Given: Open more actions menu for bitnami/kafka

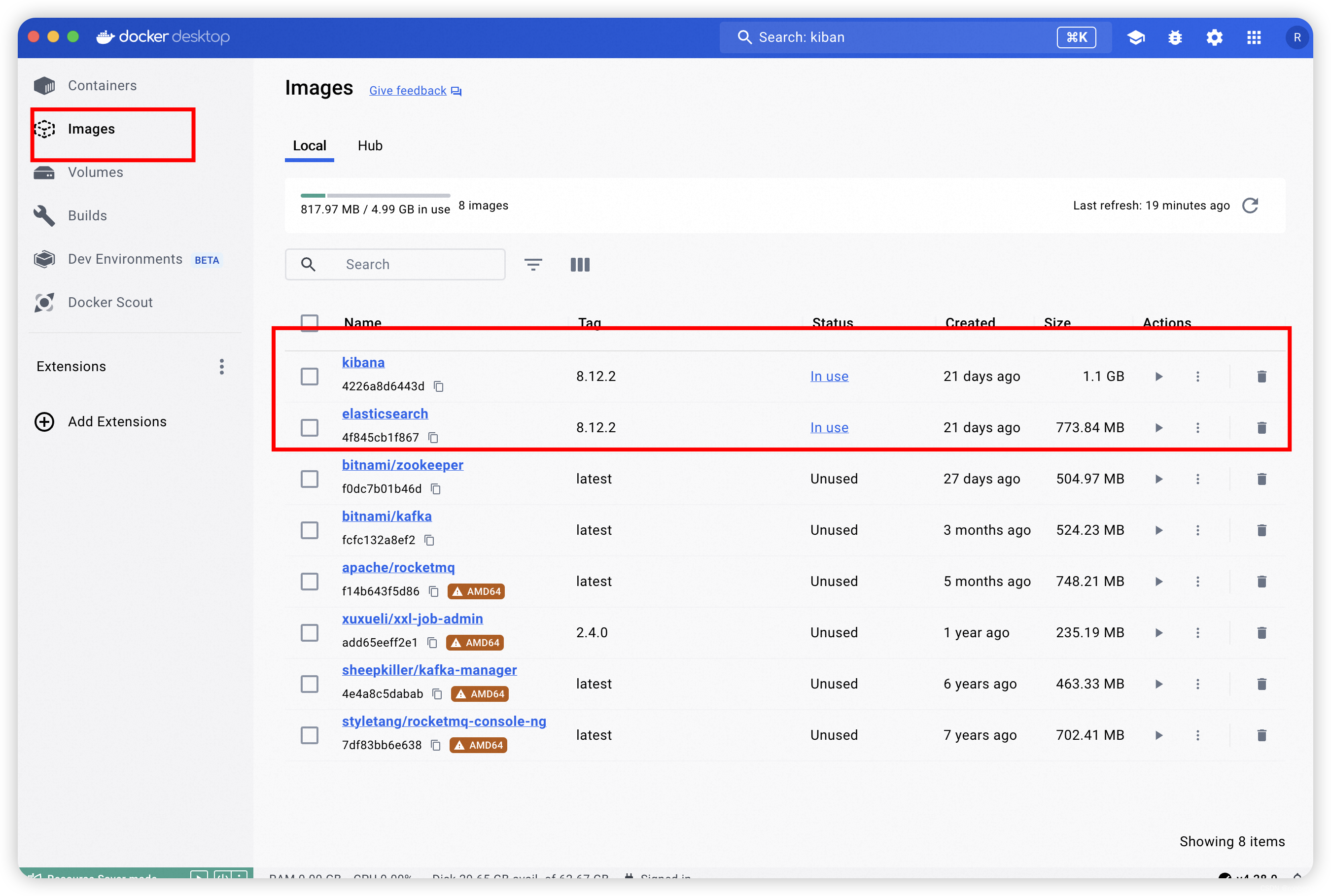Looking at the screenshot, I should [1198, 530].
